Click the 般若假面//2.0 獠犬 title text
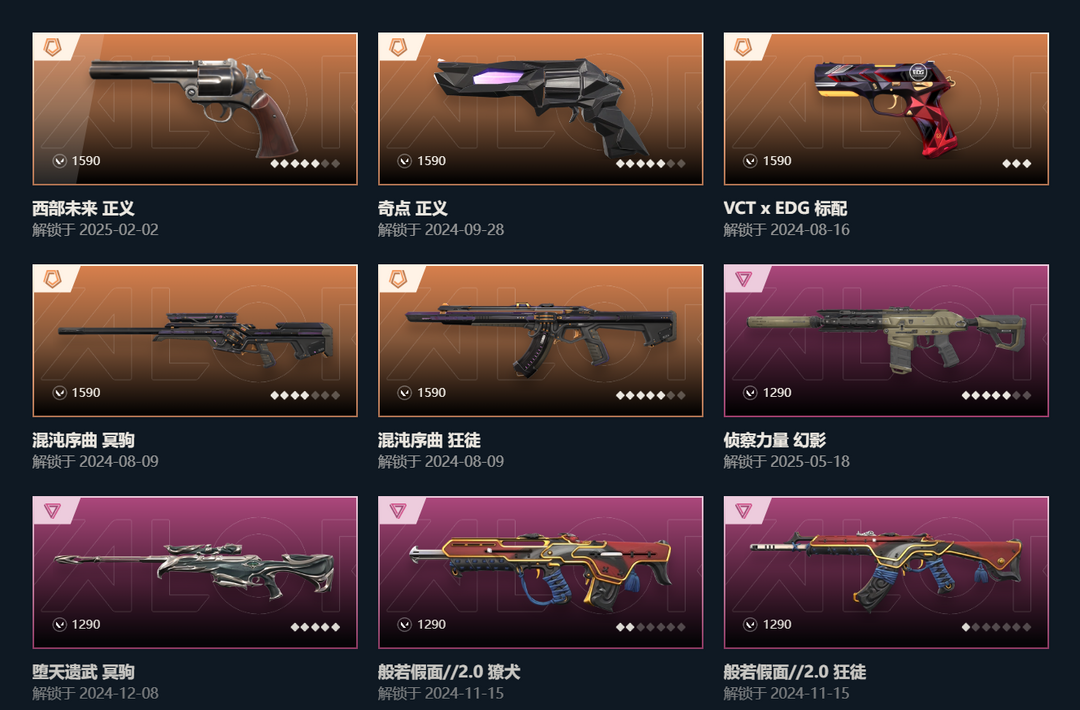This screenshot has height=710, width=1080. click(449, 672)
